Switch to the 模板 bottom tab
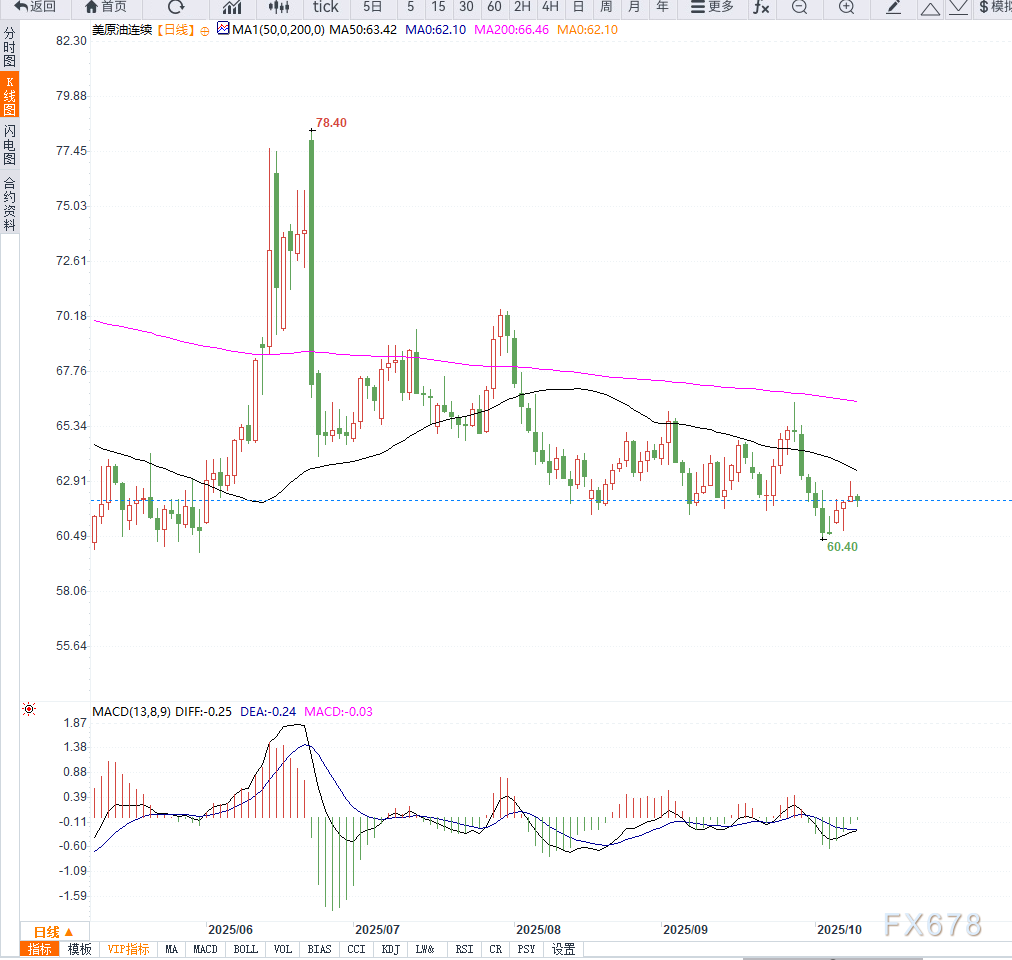The height and width of the screenshot is (960, 1012). click(79, 949)
